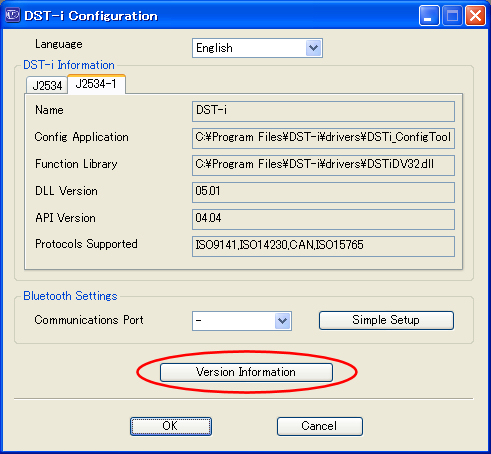Screen dimensions: 491x454
Task: Click the Protocols Supported field
Action: point(323,246)
